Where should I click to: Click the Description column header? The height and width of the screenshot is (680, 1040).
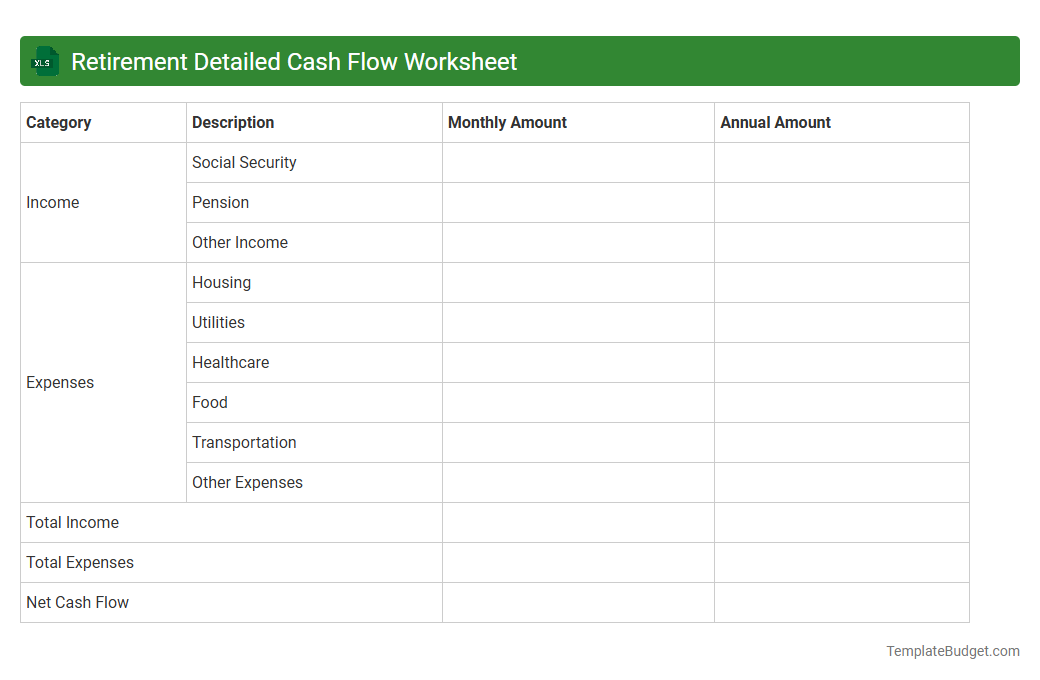232,122
